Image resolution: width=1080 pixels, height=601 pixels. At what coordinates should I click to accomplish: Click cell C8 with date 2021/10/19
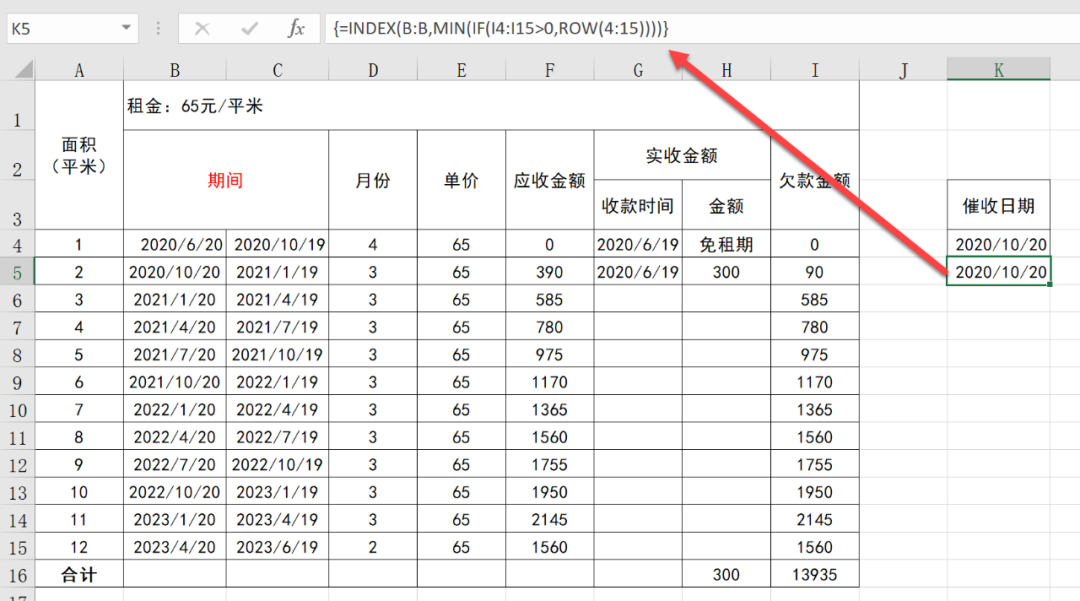[278, 355]
